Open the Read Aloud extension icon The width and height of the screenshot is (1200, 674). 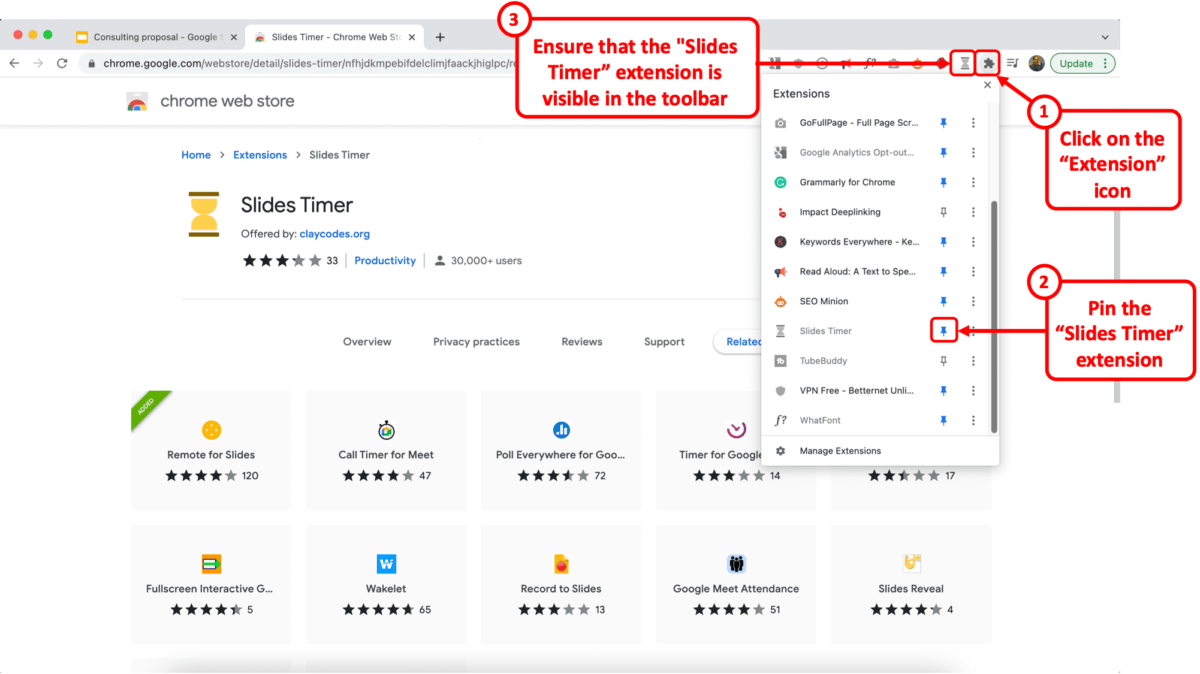pos(781,271)
